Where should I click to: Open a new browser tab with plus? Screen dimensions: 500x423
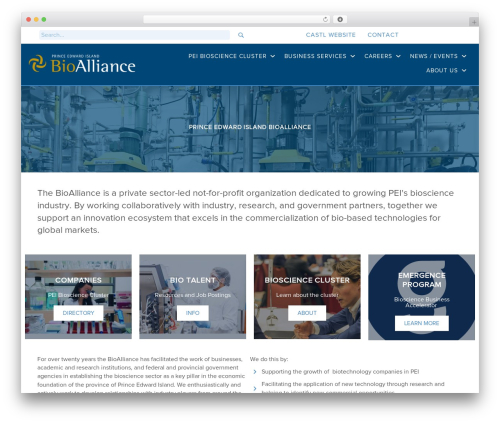click(x=474, y=22)
